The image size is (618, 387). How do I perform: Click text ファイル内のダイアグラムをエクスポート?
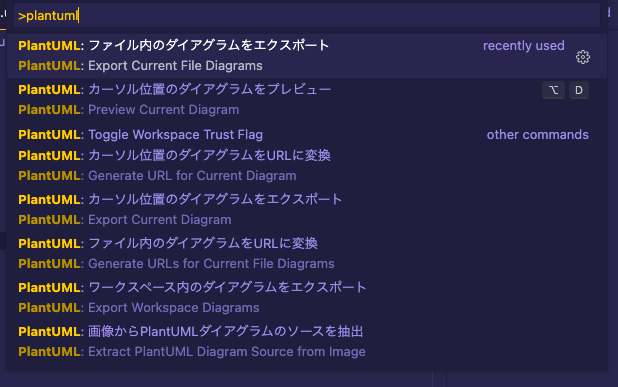[208, 45]
